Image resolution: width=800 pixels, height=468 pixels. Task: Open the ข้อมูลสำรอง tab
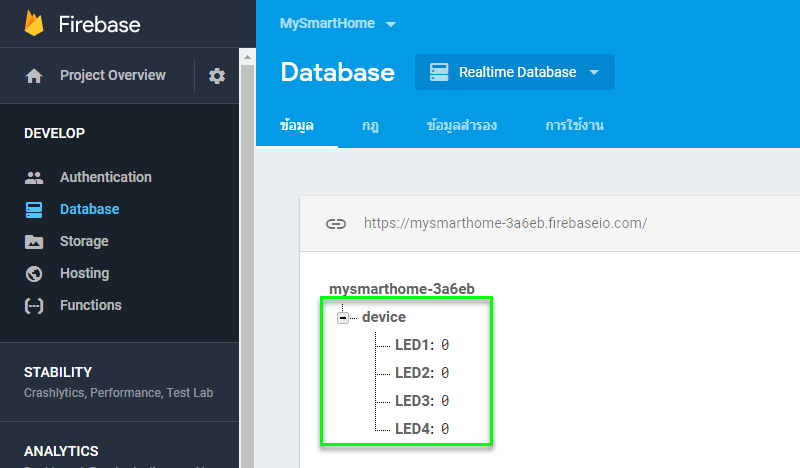pos(462,126)
